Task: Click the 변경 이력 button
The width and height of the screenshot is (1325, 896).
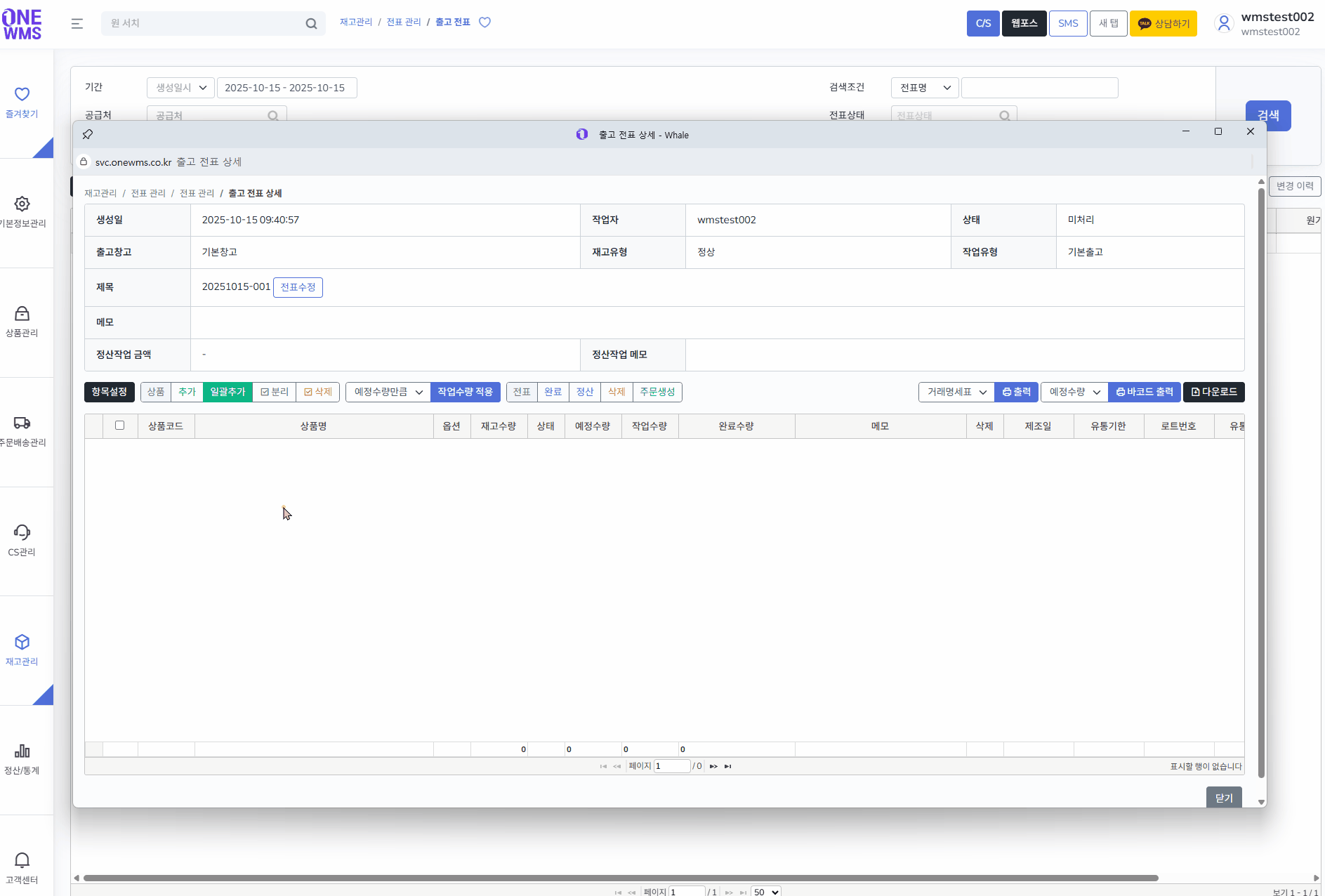Action: [1295, 186]
